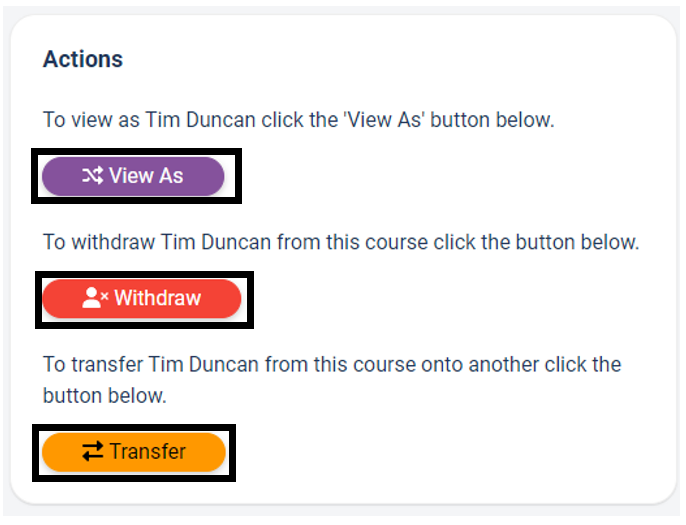686x525 pixels.
Task: Click the 'Transfer' label text
Action: click(x=148, y=452)
